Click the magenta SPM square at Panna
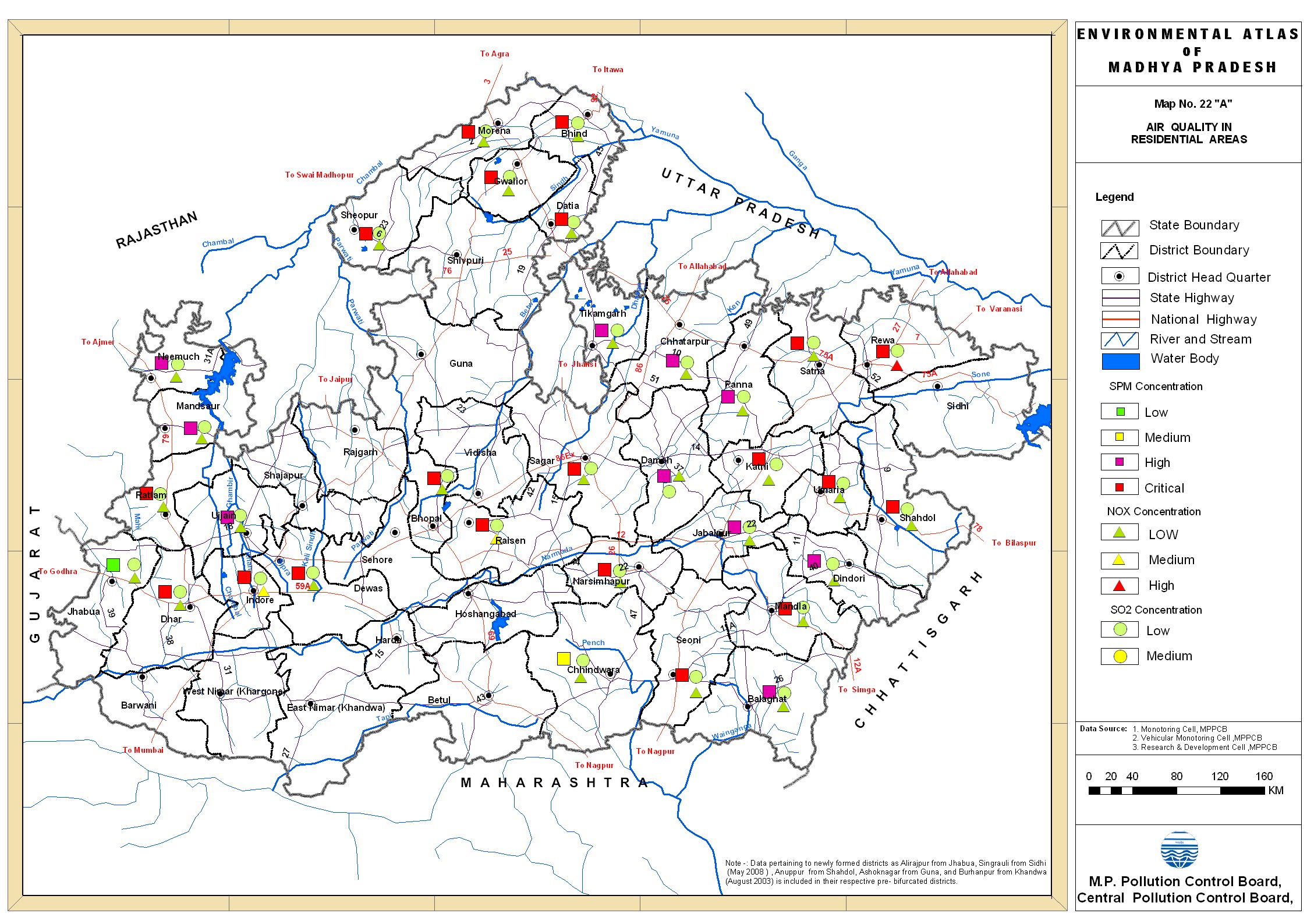Screen dimensions: 1307x924 pos(728,396)
